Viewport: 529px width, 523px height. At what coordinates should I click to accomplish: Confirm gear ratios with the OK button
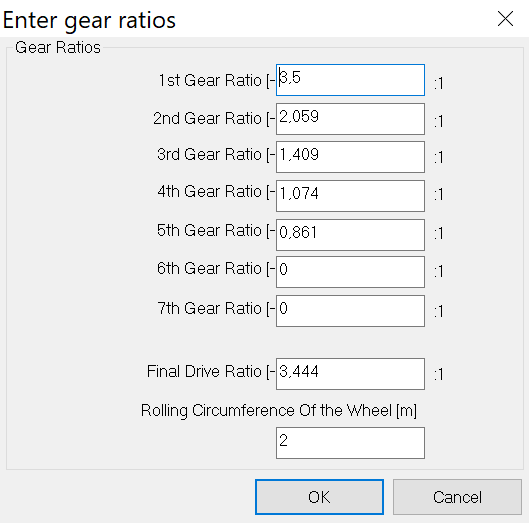coord(319,497)
